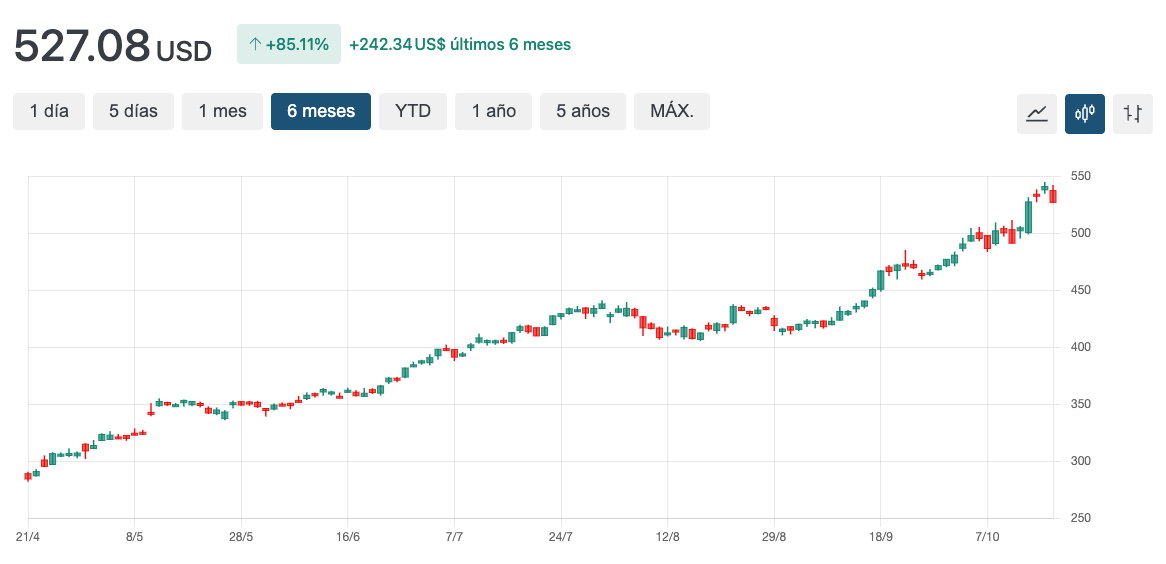The height and width of the screenshot is (564, 1166).
Task: Select the candlestick chart type icon
Action: pyautogui.click(x=1085, y=113)
